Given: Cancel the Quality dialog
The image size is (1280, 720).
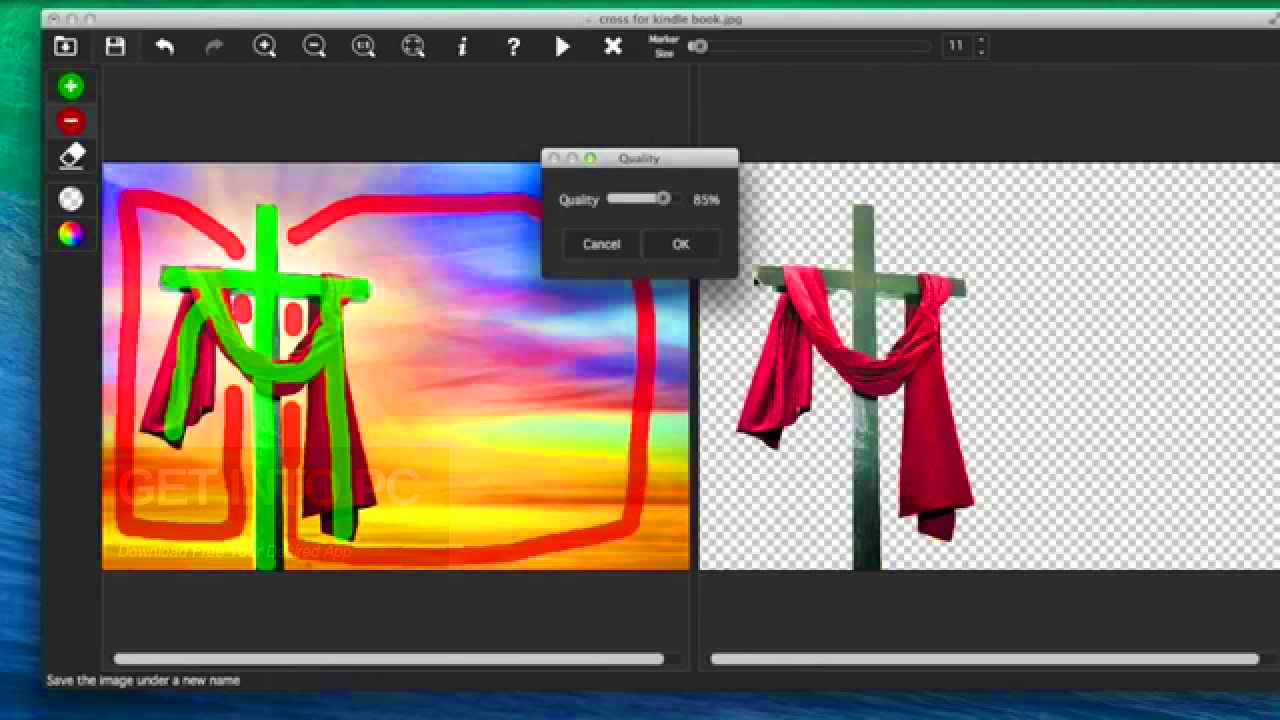Looking at the screenshot, I should [x=602, y=244].
